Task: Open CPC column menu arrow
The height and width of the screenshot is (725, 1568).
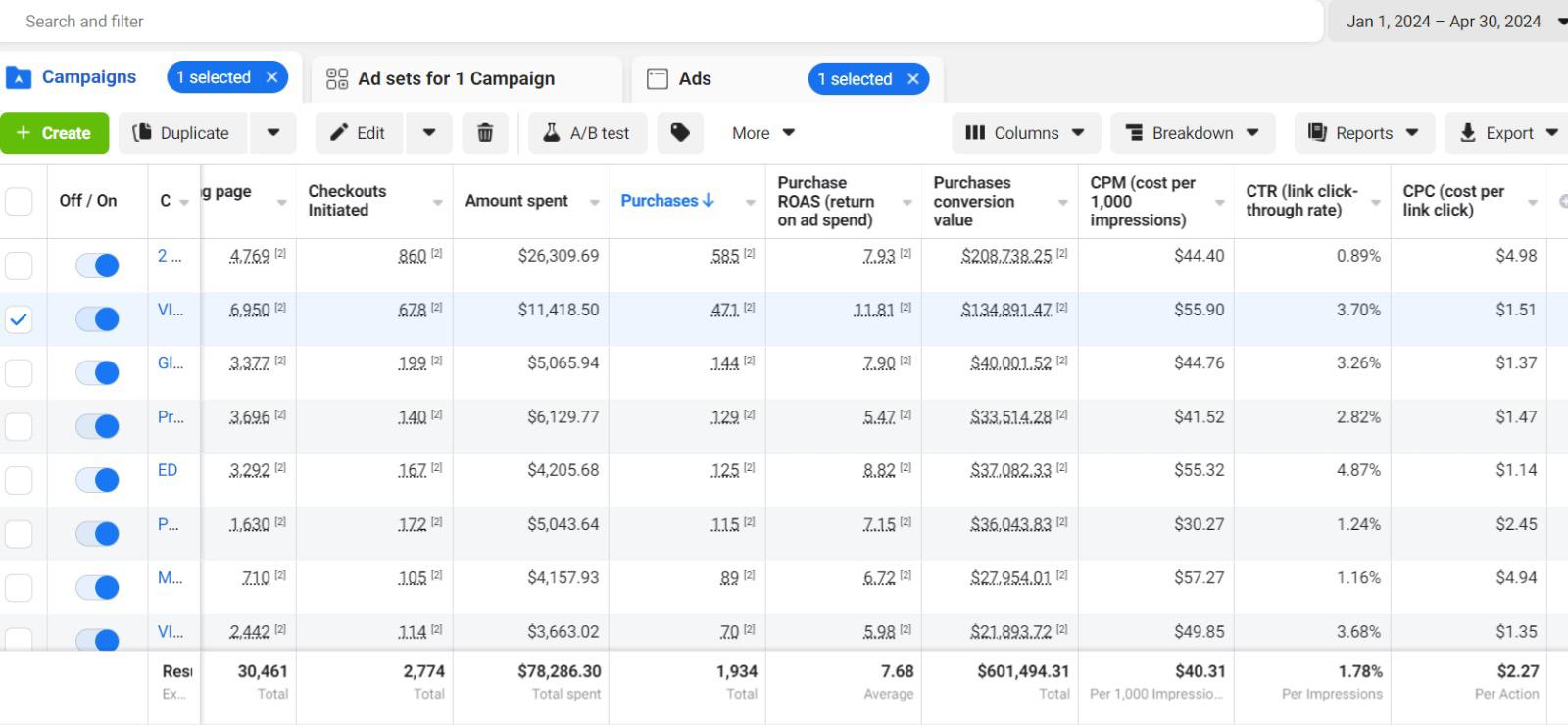Action: click(1532, 203)
